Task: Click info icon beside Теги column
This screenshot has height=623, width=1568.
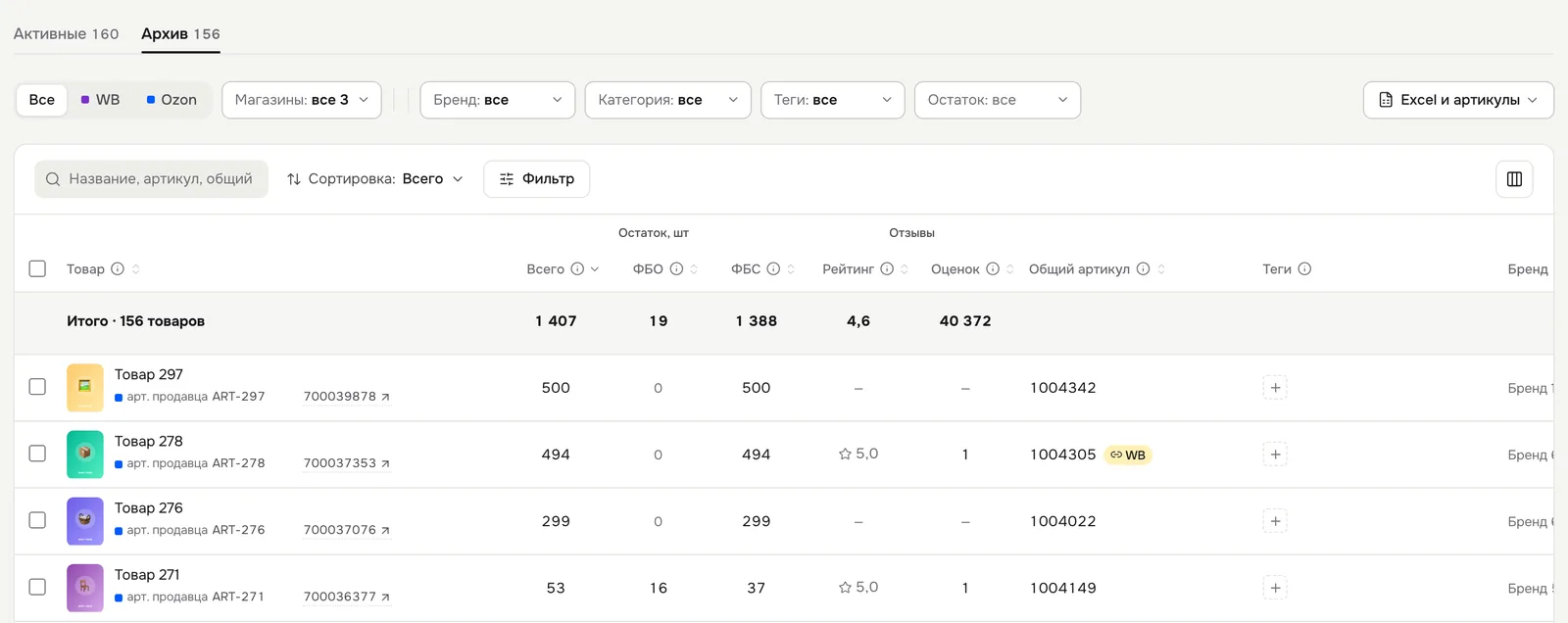Action: click(x=1304, y=269)
